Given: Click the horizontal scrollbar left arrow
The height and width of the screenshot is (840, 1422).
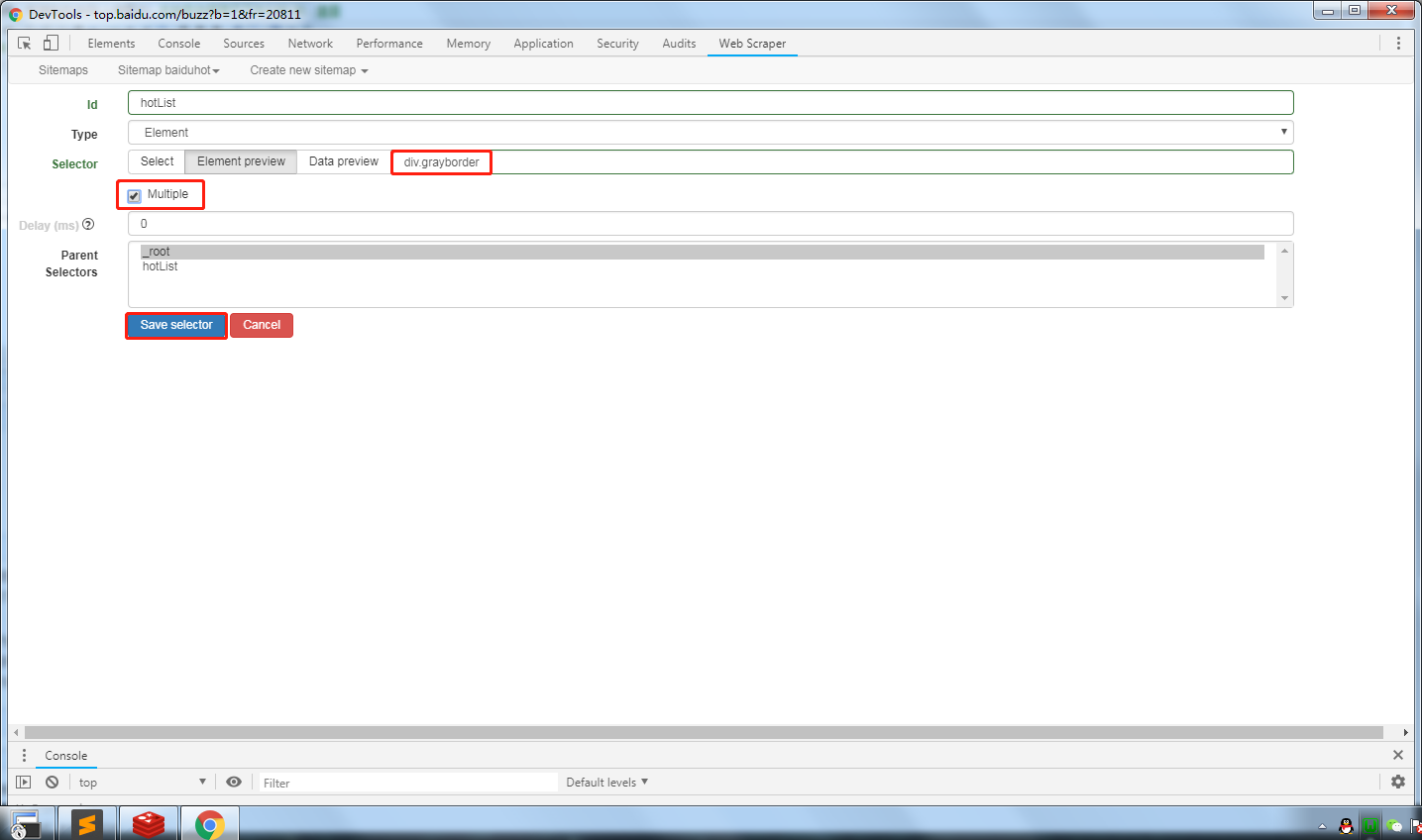Looking at the screenshot, I should point(16,733).
